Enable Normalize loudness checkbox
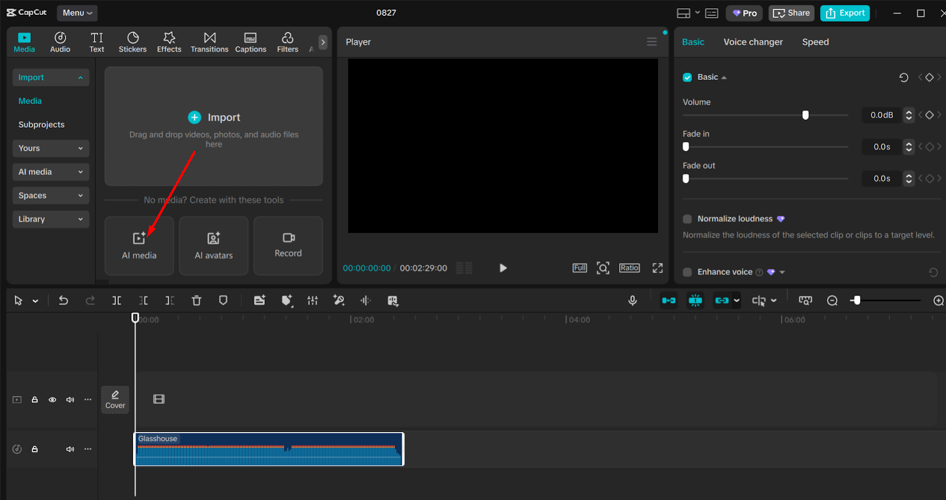This screenshot has height=500, width=946. 687,219
